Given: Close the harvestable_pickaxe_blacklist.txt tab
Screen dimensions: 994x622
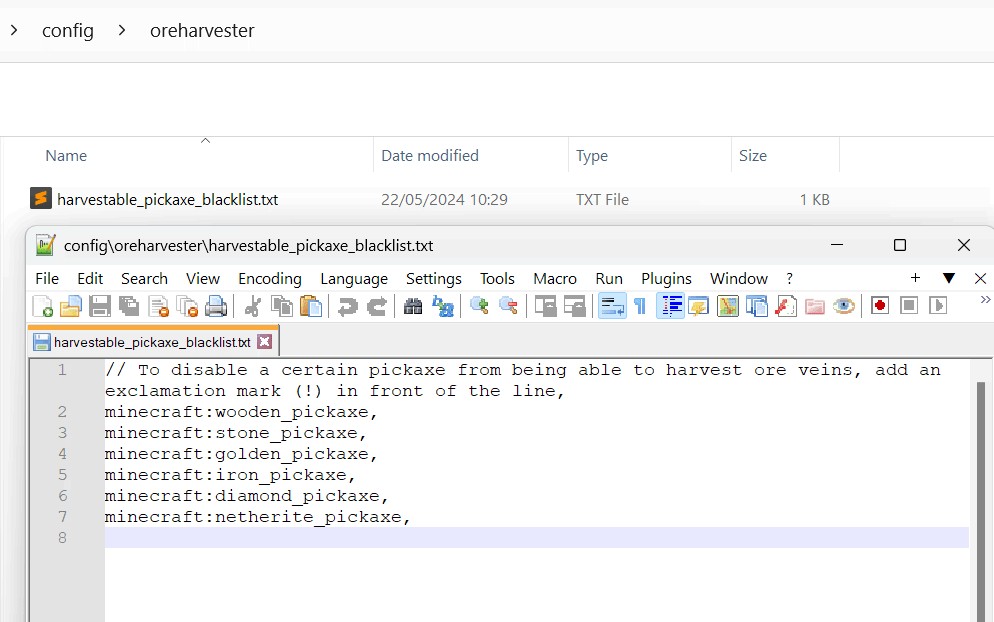Looking at the screenshot, I should click(x=264, y=342).
